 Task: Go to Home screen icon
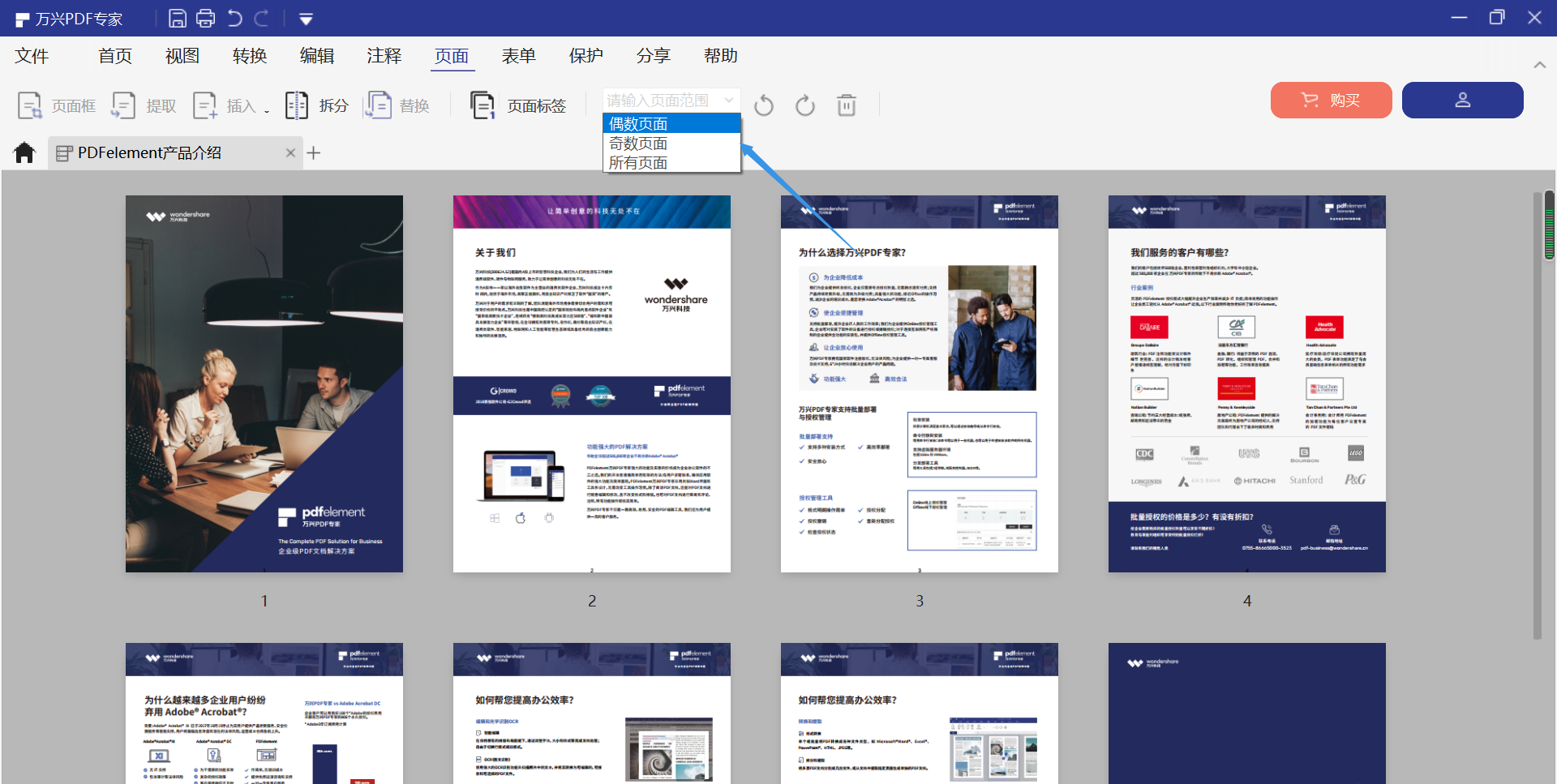click(x=25, y=152)
